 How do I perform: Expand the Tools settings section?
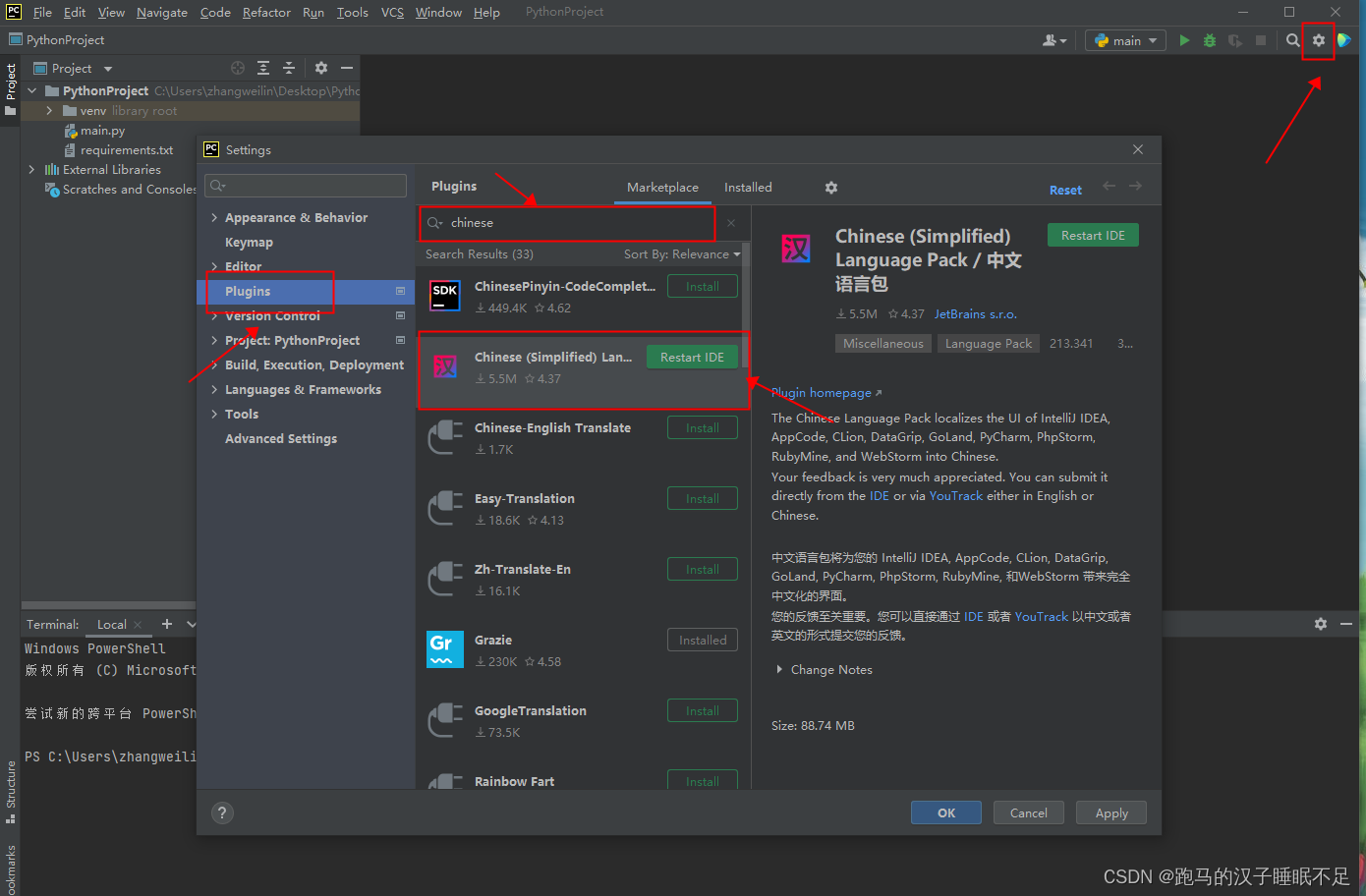(x=214, y=415)
